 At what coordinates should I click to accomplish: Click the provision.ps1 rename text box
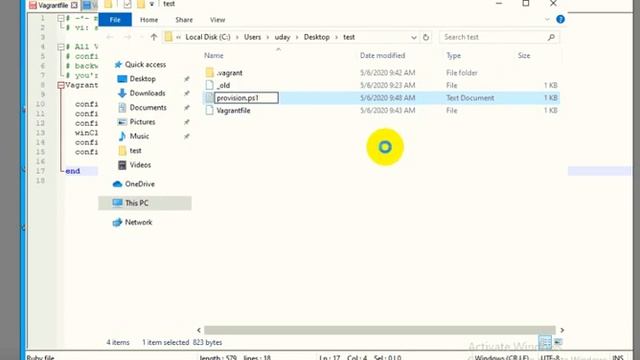click(247, 98)
